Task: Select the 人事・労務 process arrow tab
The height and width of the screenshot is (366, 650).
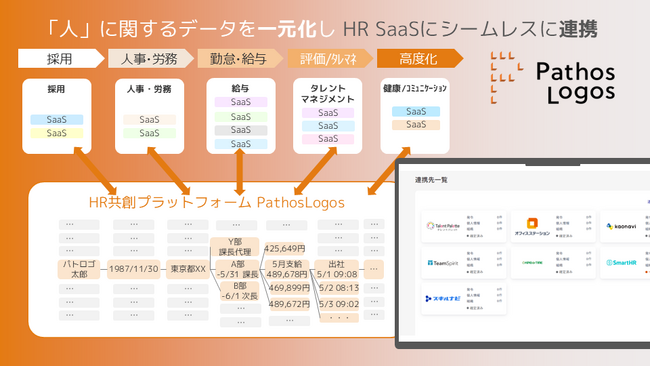Action: click(150, 58)
